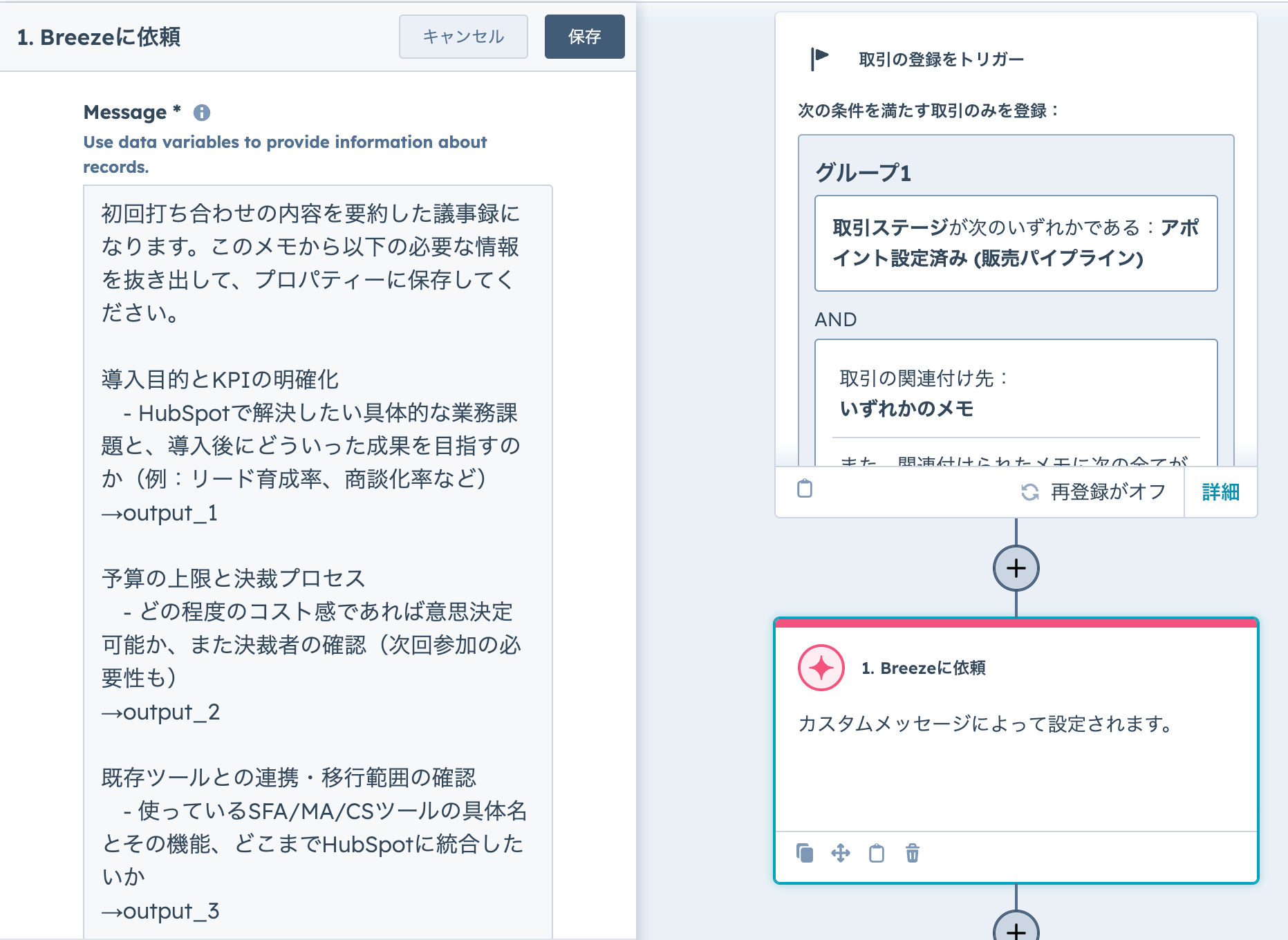Click the 取引の登録をトリガー title
Viewport: 1288px width, 940px height.
pos(942,59)
